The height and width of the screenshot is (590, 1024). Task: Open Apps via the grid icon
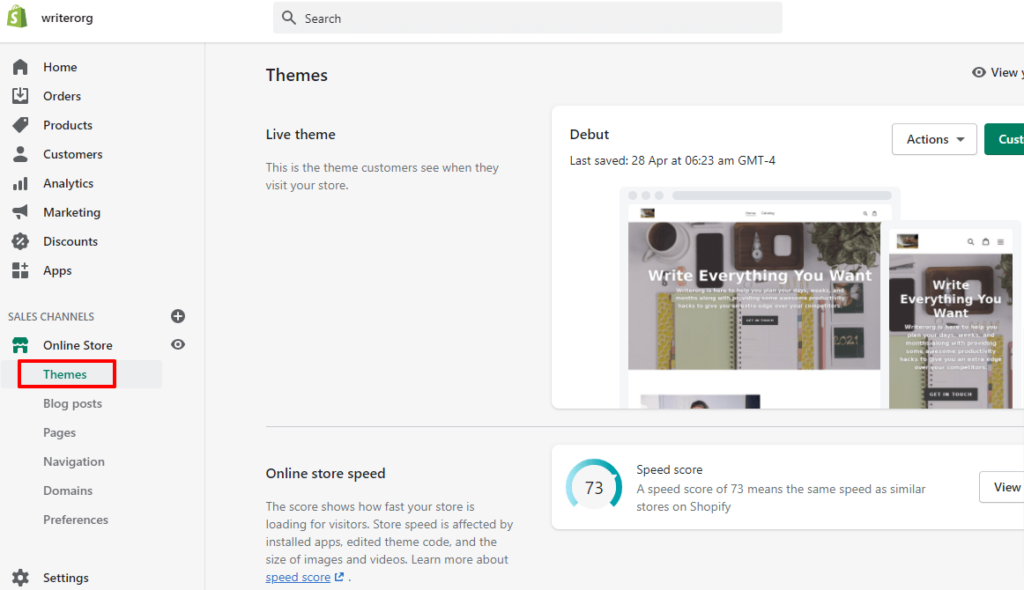point(20,270)
